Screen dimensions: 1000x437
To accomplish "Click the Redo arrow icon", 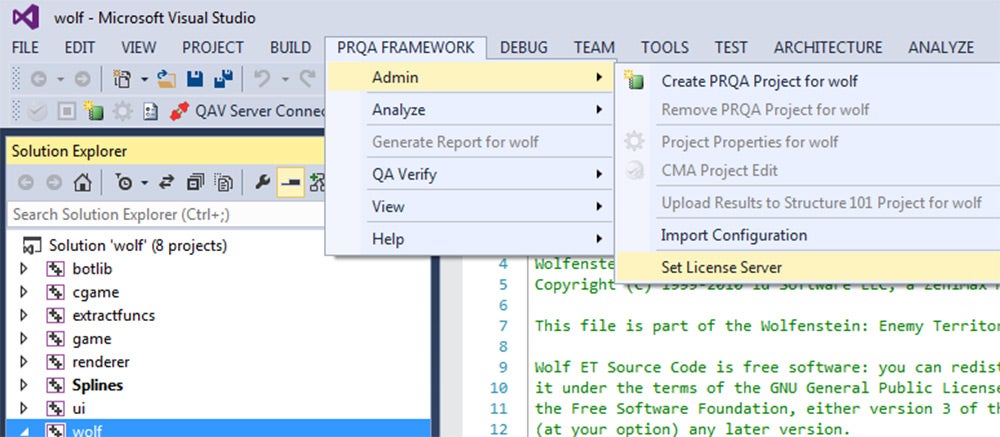I will (x=308, y=79).
